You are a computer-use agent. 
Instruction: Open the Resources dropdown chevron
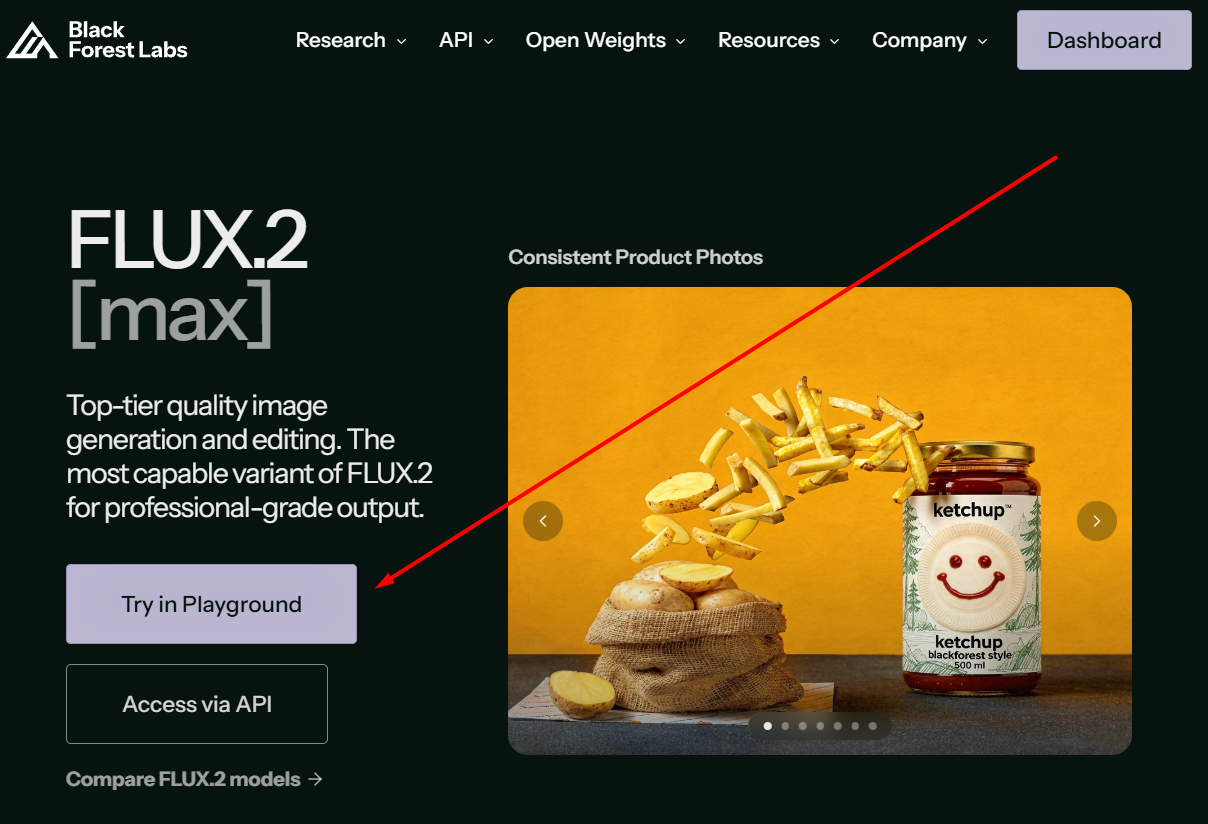(x=835, y=41)
